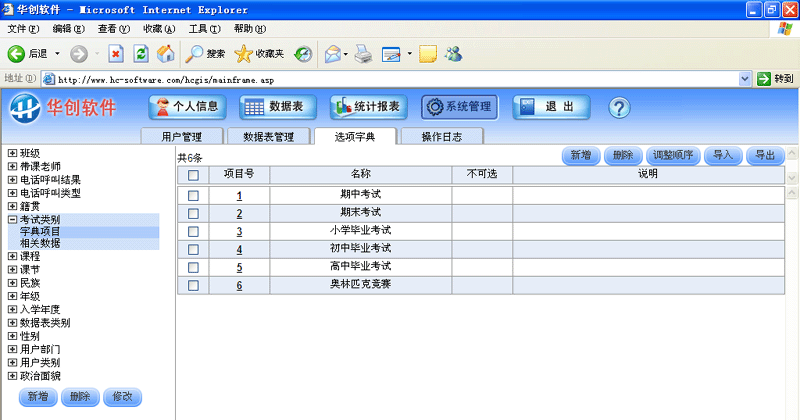
Task: Open 系统管理 system management
Action: pos(460,107)
